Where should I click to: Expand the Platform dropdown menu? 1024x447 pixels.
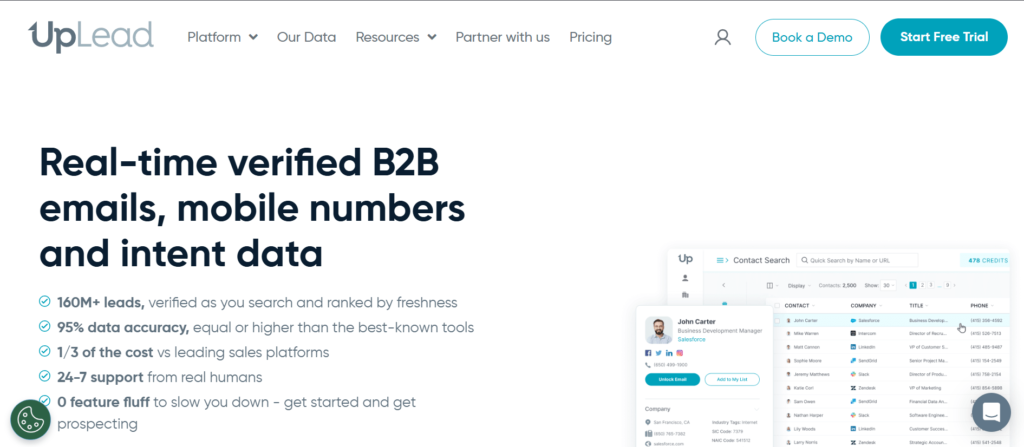pos(223,37)
